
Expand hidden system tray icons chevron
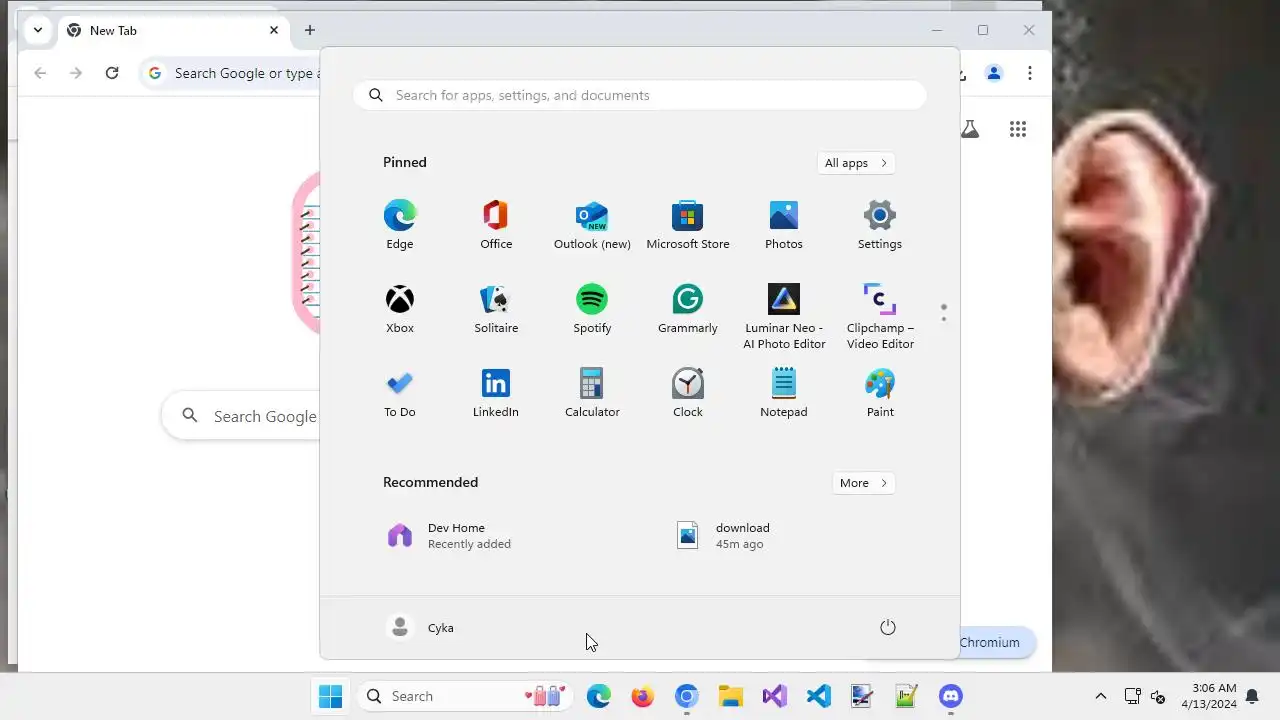coord(1101,696)
